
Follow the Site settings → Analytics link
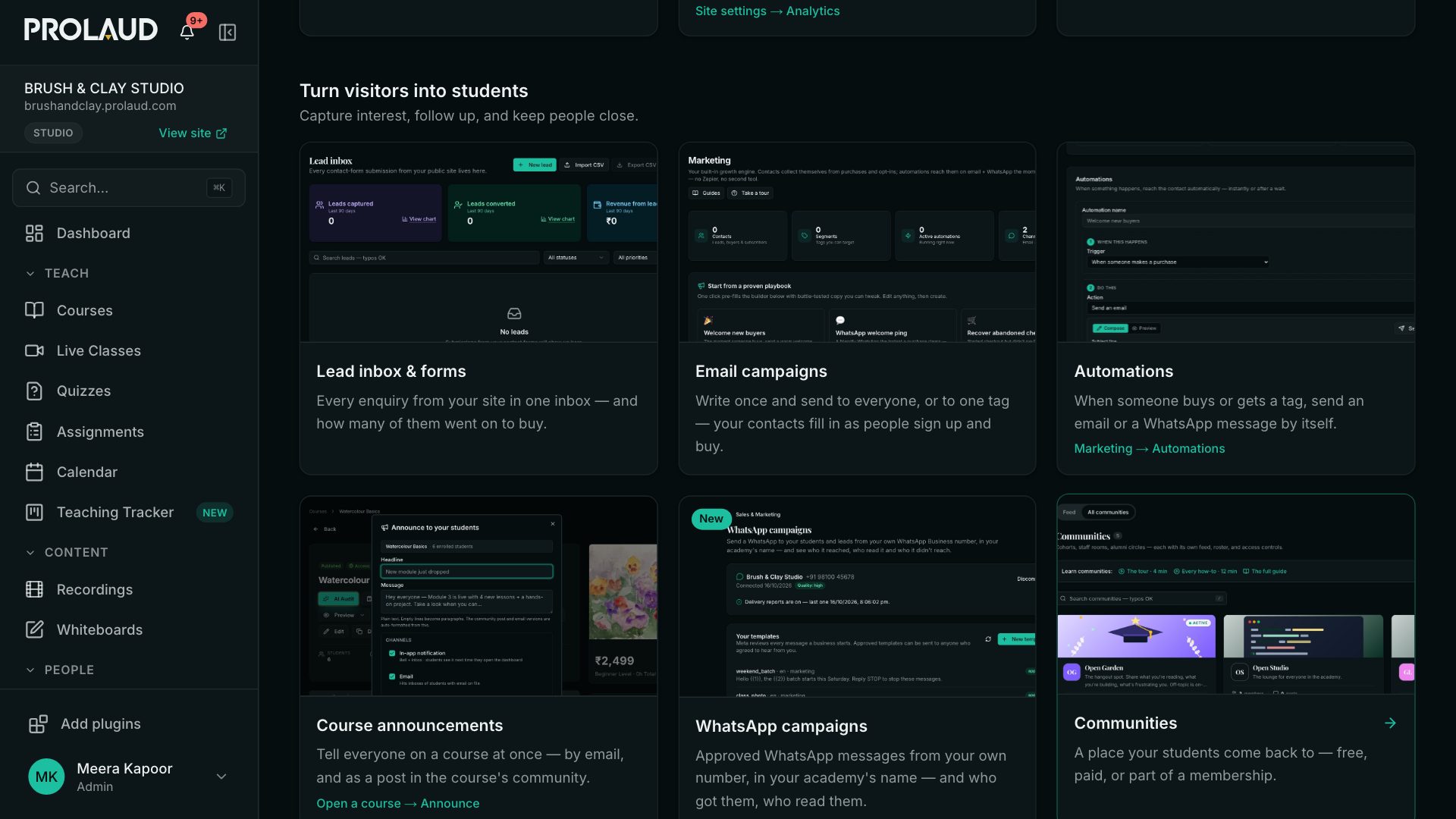pos(767,11)
